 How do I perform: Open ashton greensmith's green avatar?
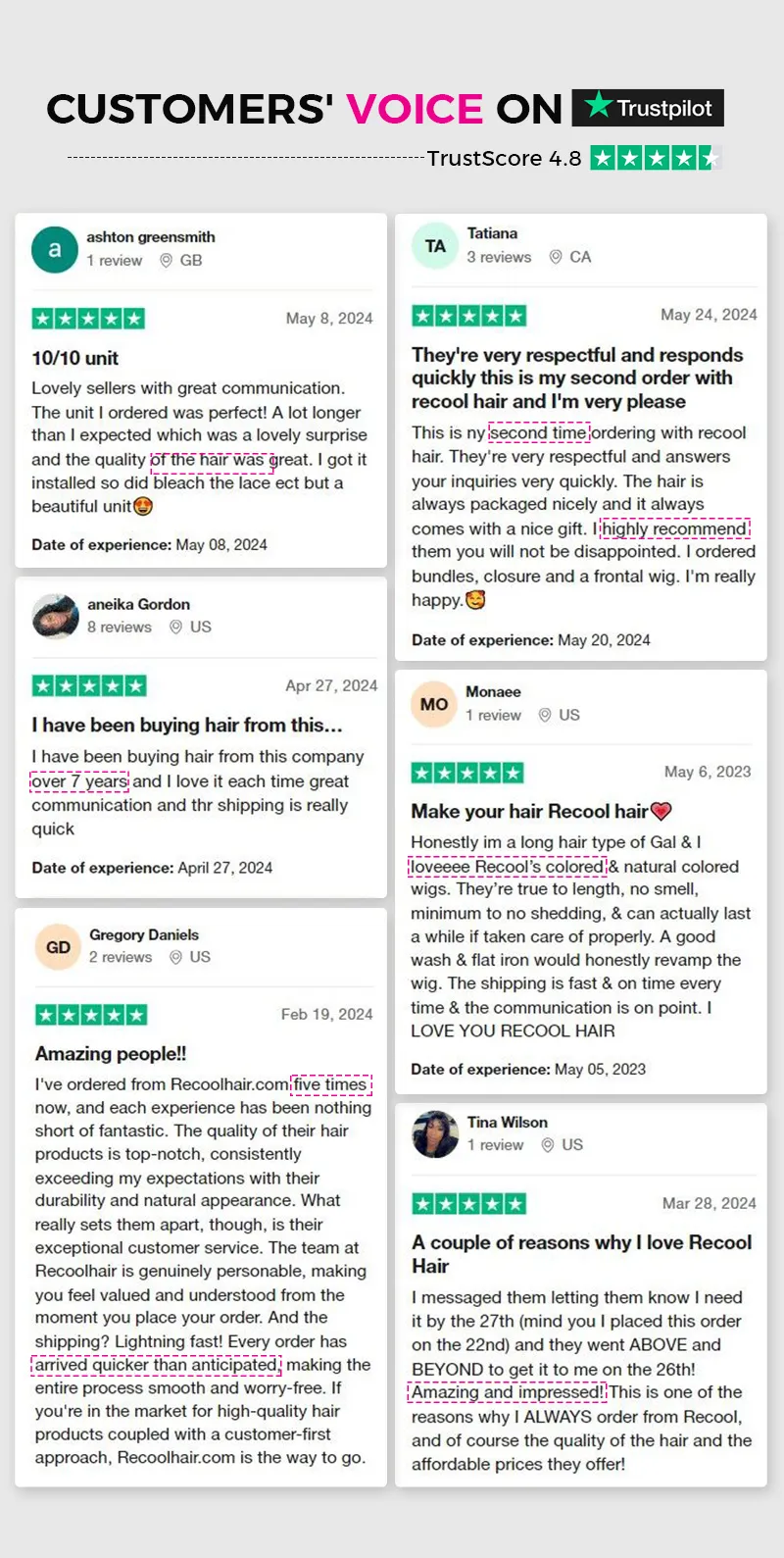coord(55,250)
